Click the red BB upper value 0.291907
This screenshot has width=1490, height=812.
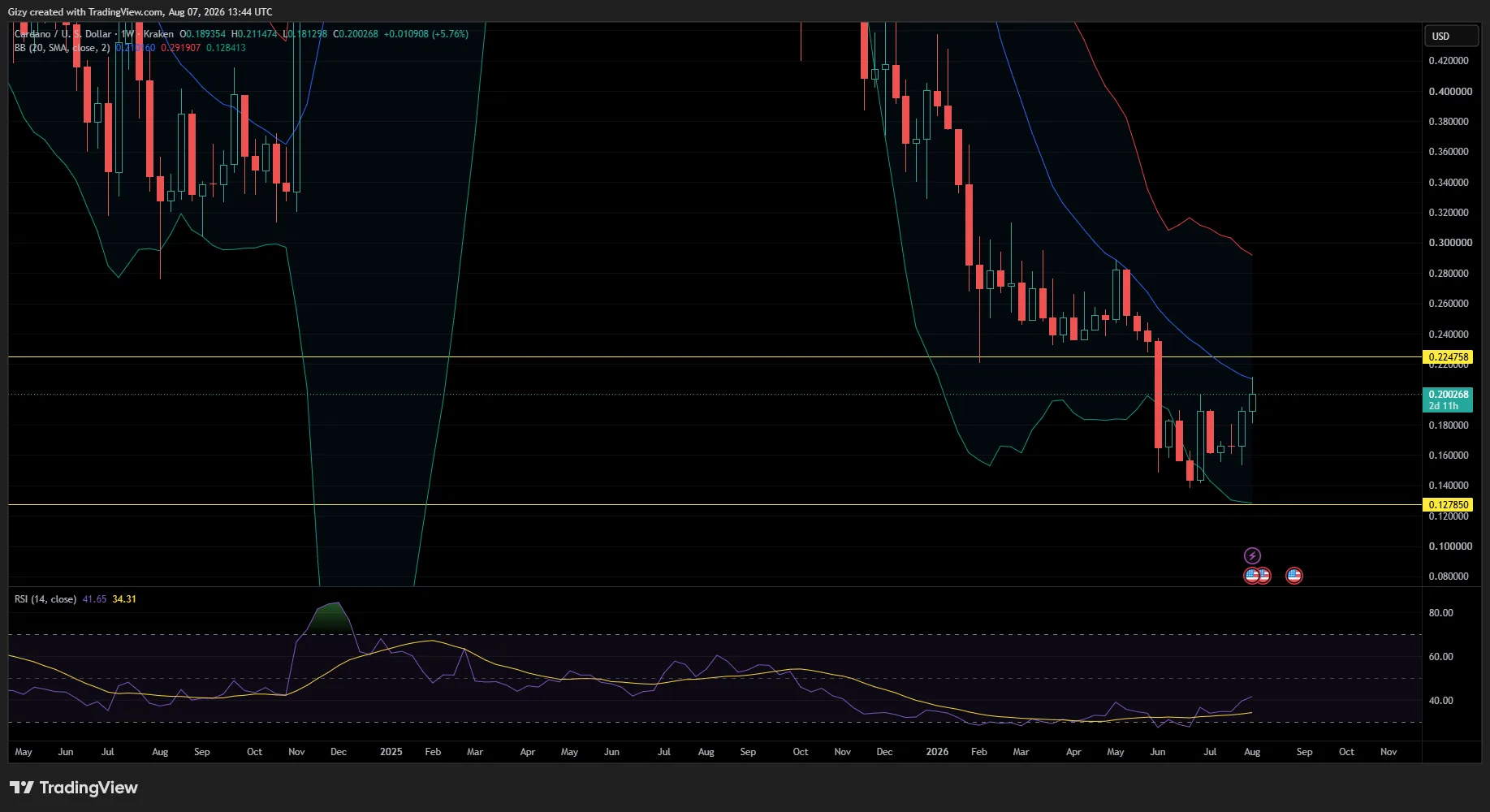180,48
